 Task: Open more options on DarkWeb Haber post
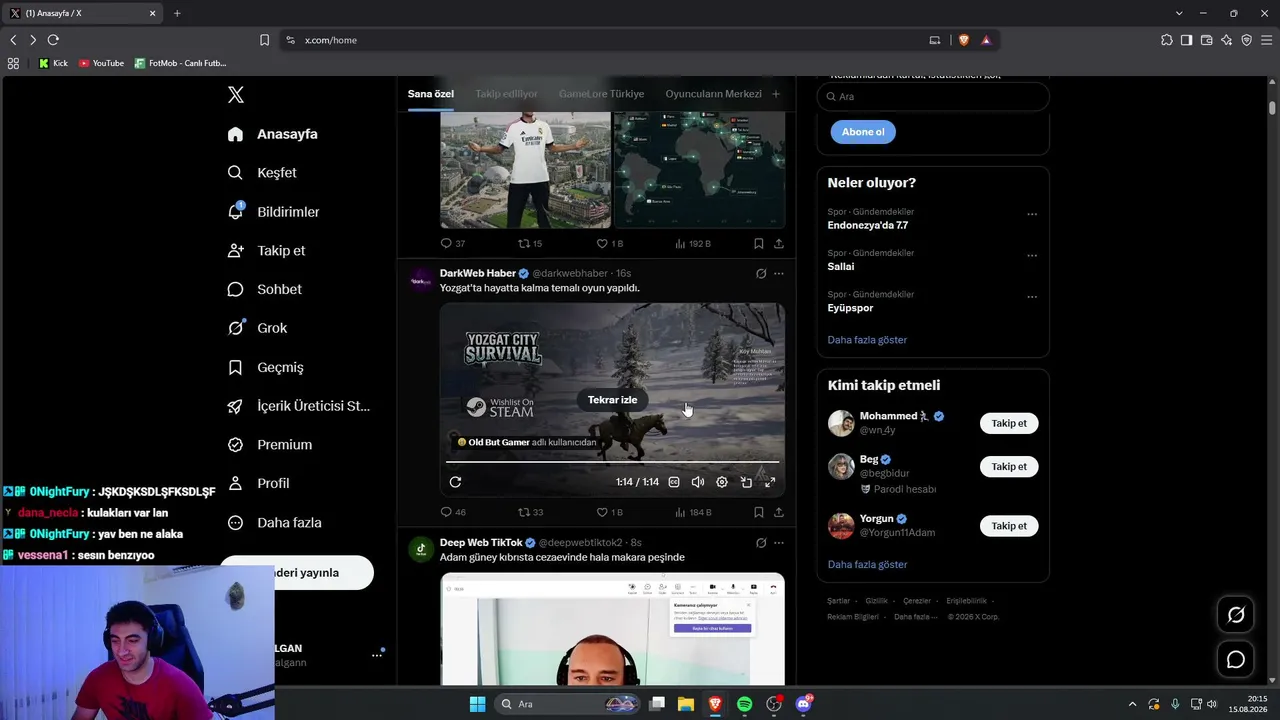tap(779, 273)
